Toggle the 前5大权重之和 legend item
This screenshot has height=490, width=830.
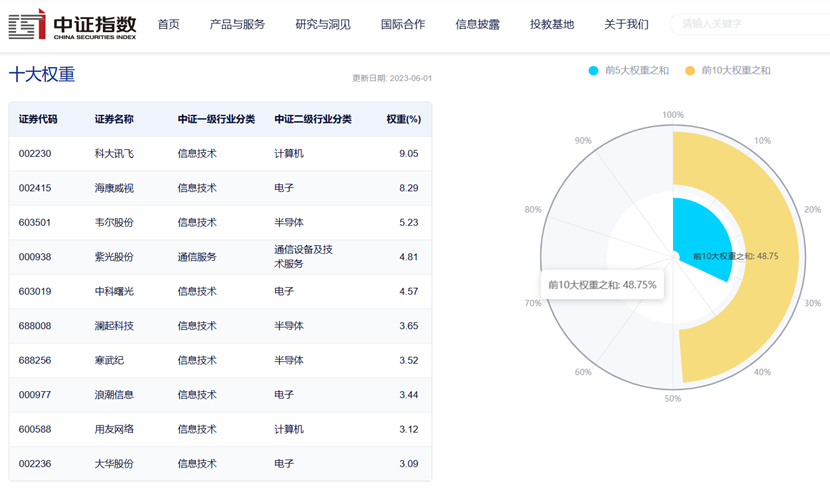tap(629, 71)
